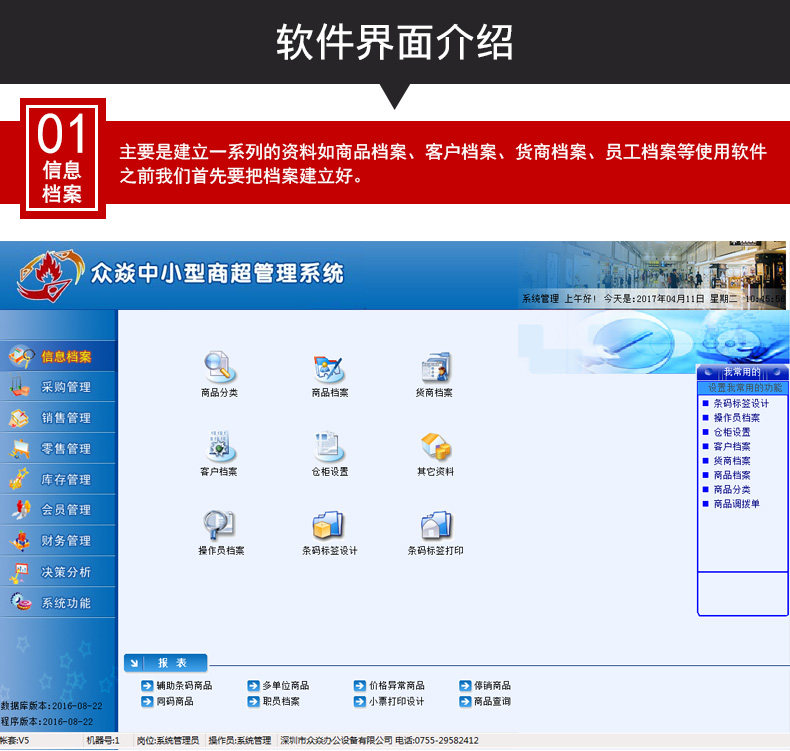Select 销售管理 in the sidebar
This screenshot has width=790, height=751.
click(x=58, y=418)
